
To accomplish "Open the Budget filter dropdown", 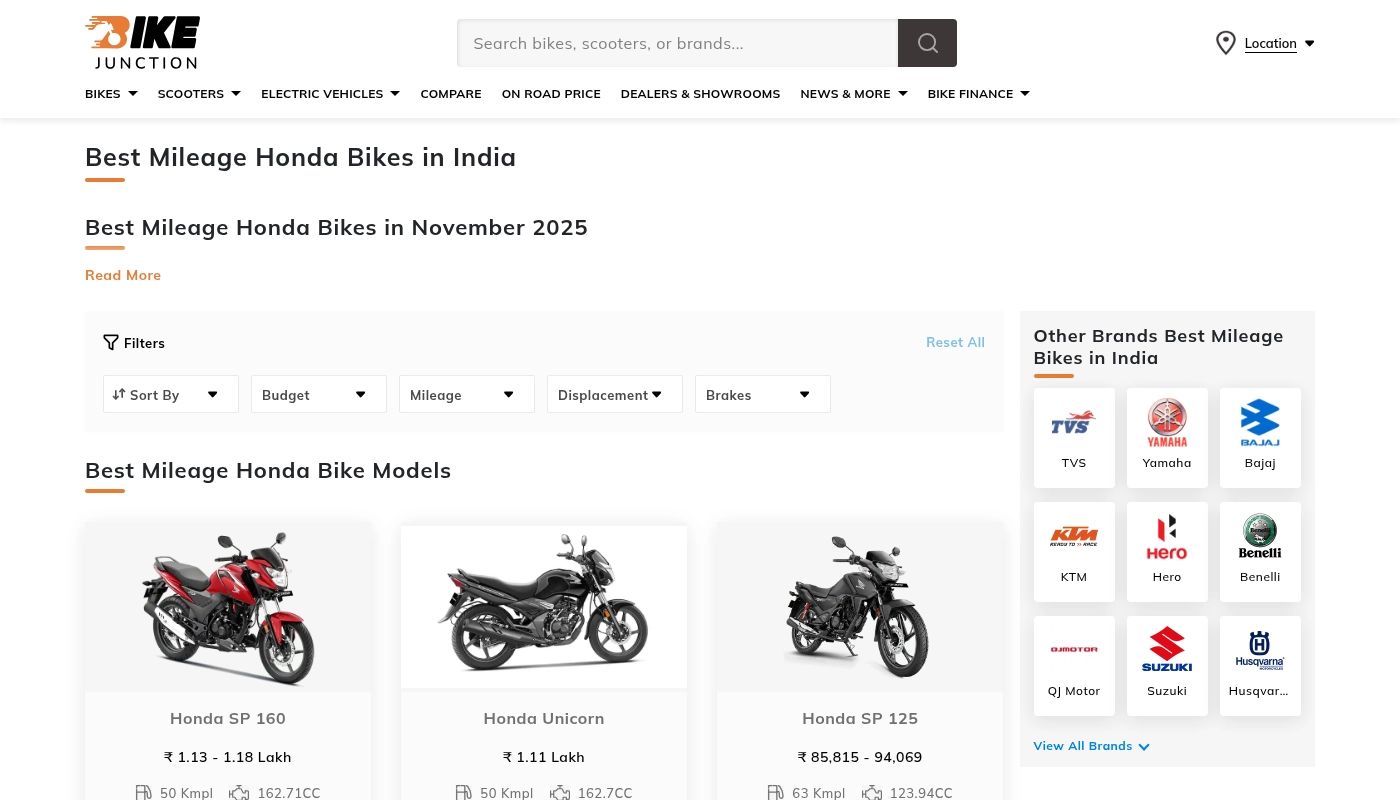I will click(319, 394).
